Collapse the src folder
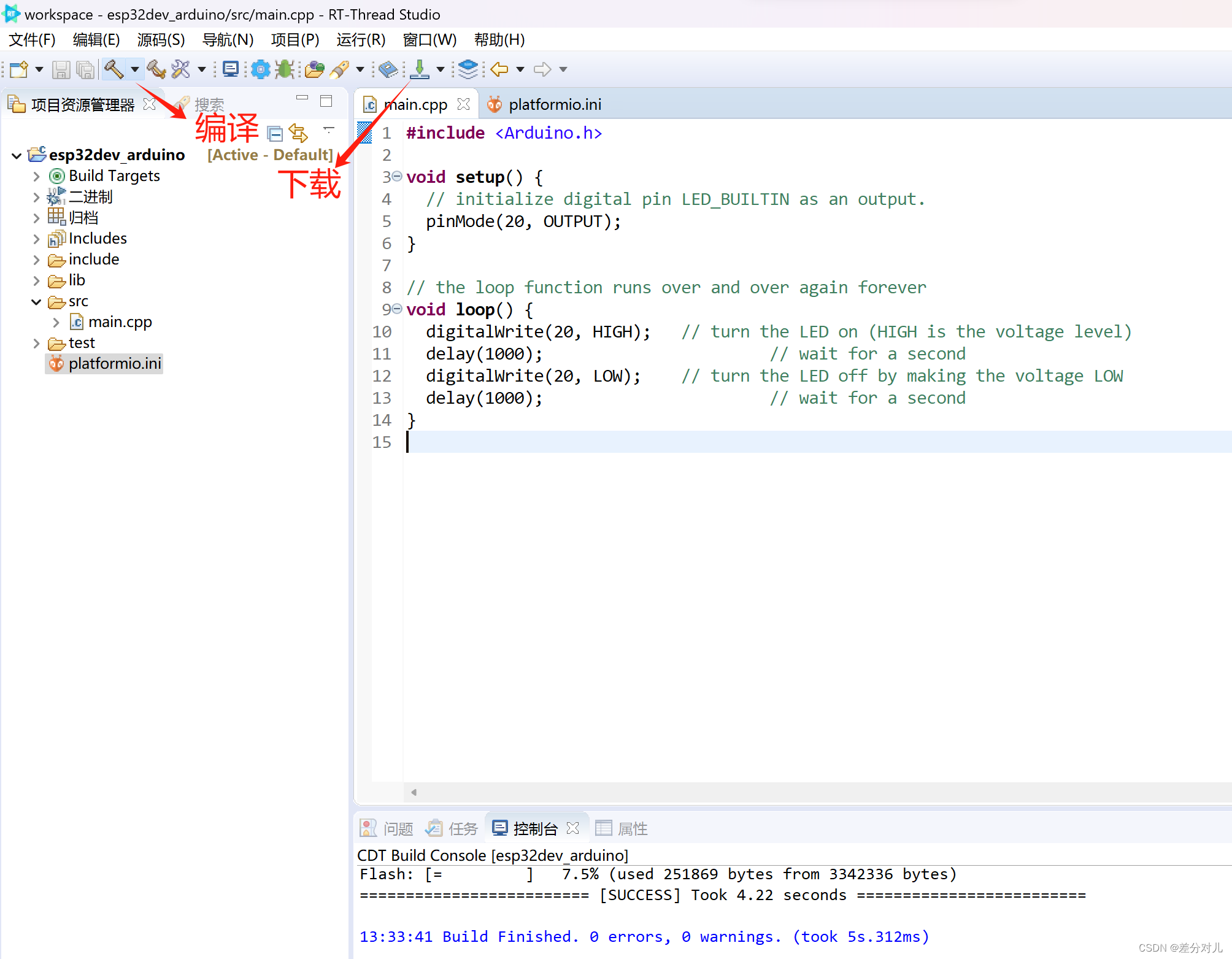This screenshot has width=1232, height=959. point(36,302)
